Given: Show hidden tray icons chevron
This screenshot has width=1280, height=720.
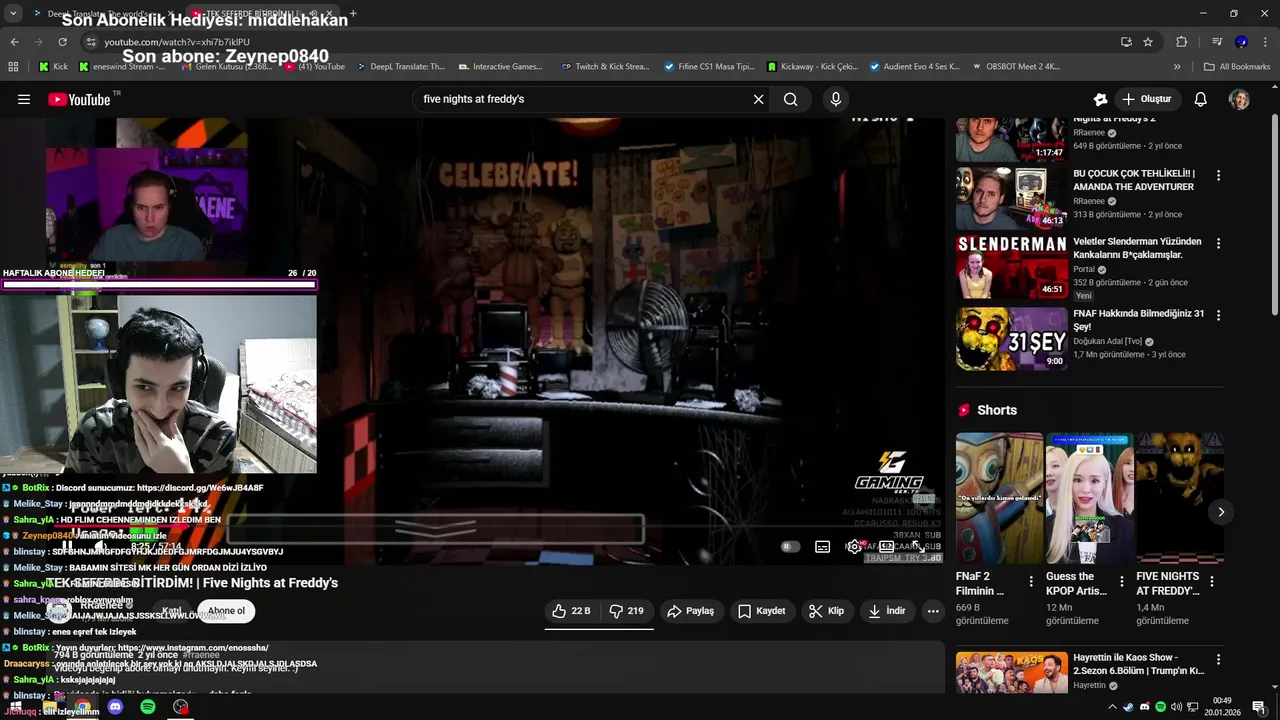Looking at the screenshot, I should coord(1112,707).
